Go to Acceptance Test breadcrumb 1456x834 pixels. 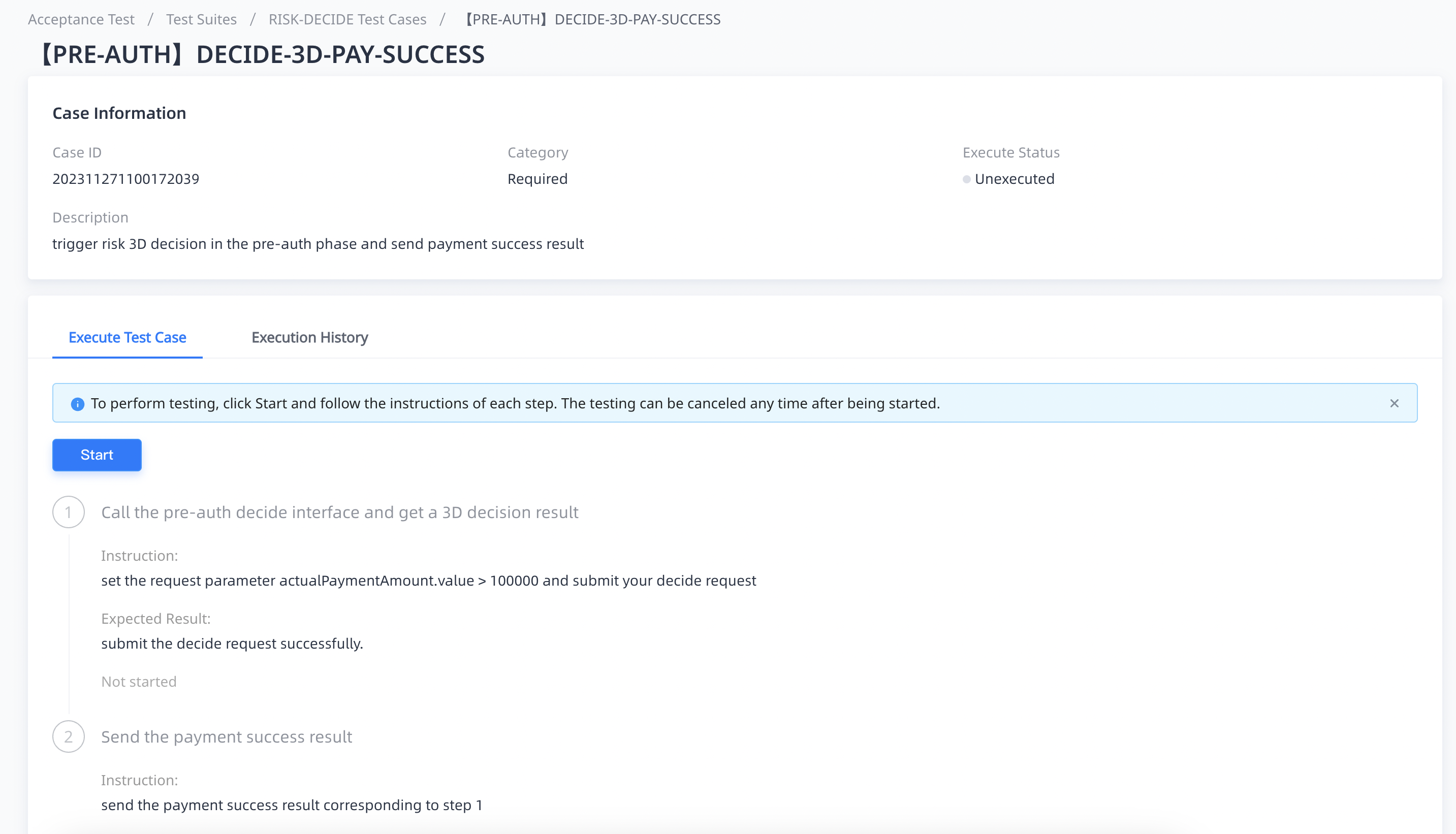pyautogui.click(x=81, y=19)
